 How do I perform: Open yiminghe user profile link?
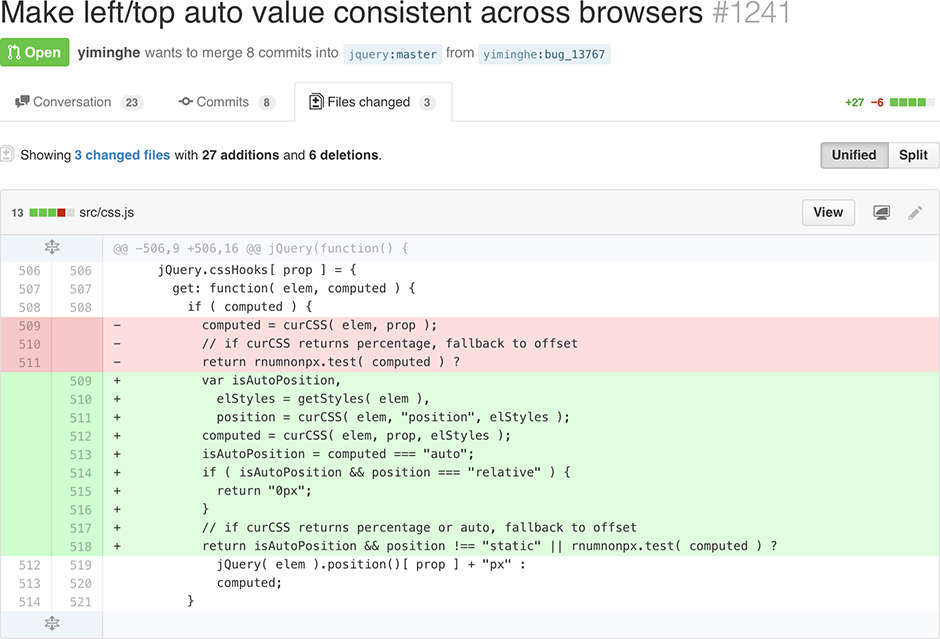tap(109, 53)
